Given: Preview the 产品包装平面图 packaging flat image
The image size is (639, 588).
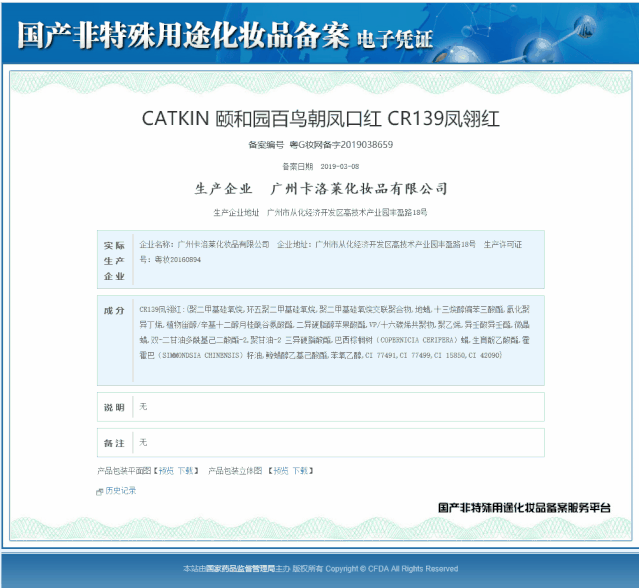Looking at the screenshot, I should [166, 471].
